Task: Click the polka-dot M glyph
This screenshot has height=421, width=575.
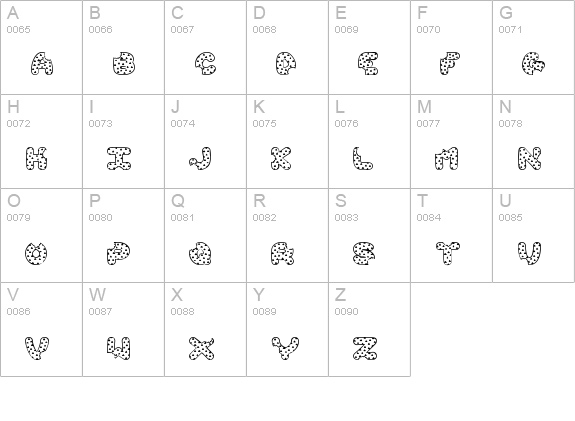Action: pos(446,158)
